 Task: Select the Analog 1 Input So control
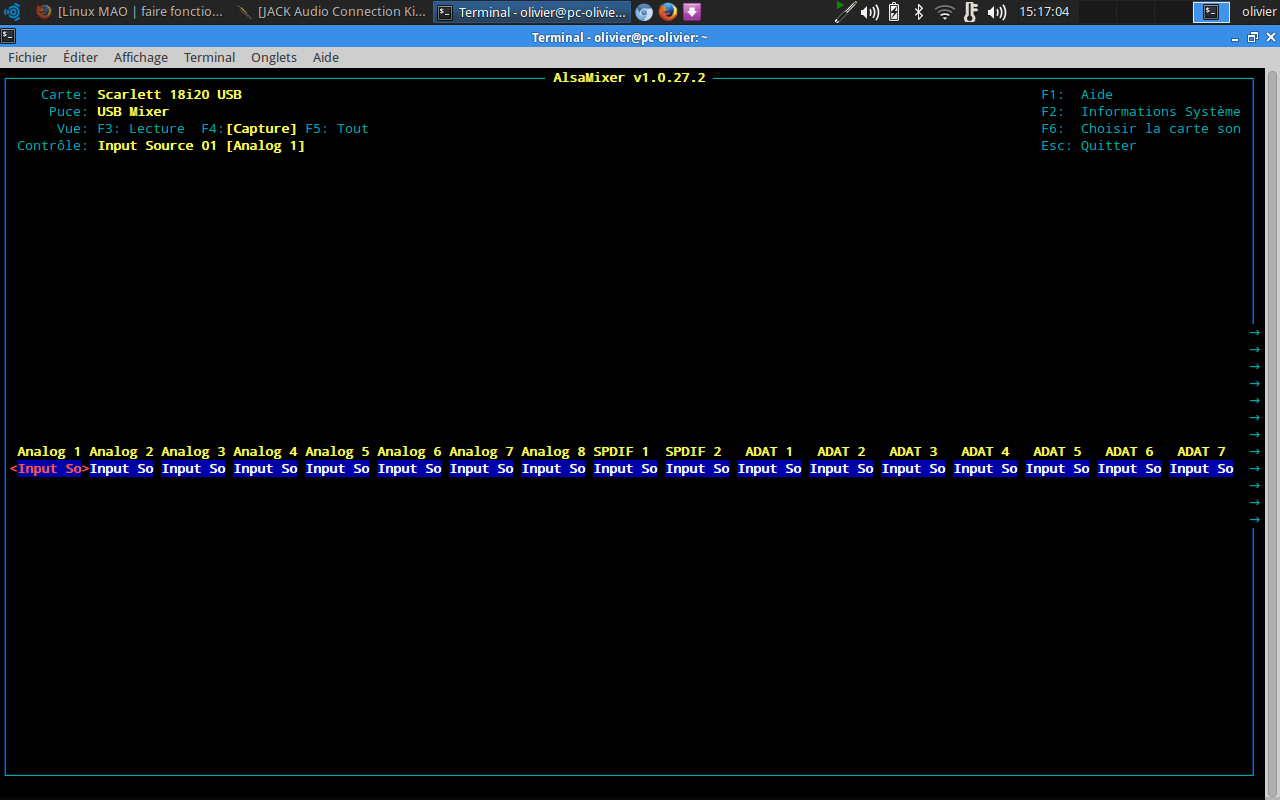(50, 468)
